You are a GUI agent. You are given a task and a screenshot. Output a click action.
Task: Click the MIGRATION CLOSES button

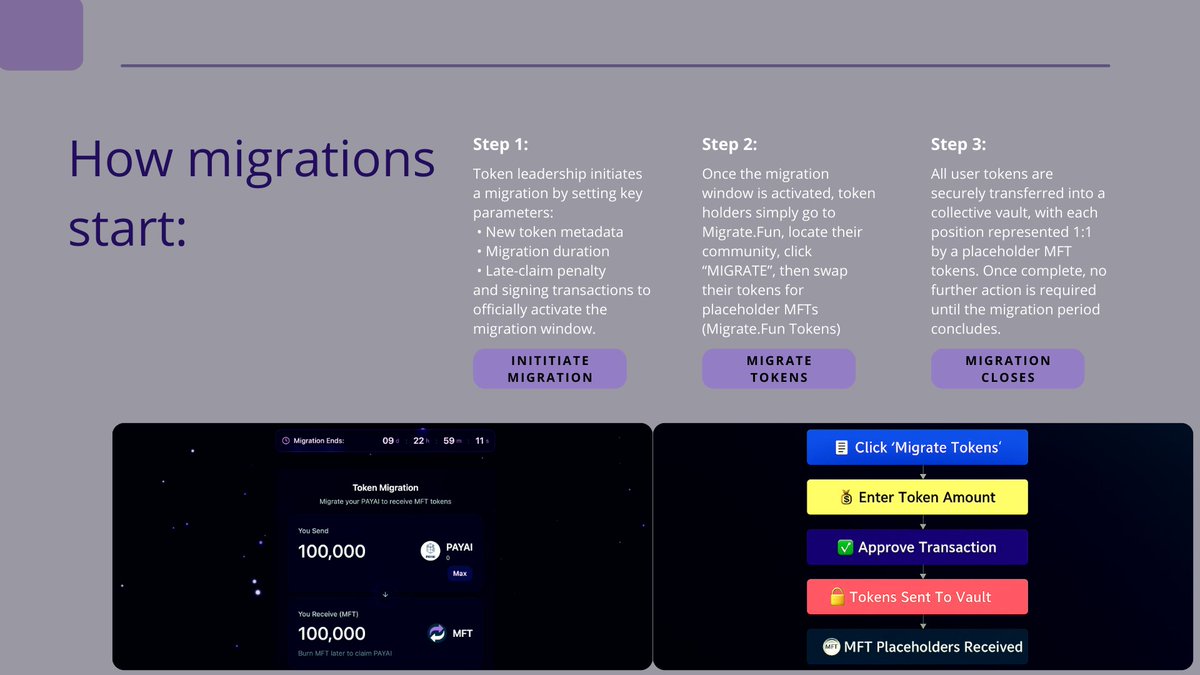point(1008,369)
